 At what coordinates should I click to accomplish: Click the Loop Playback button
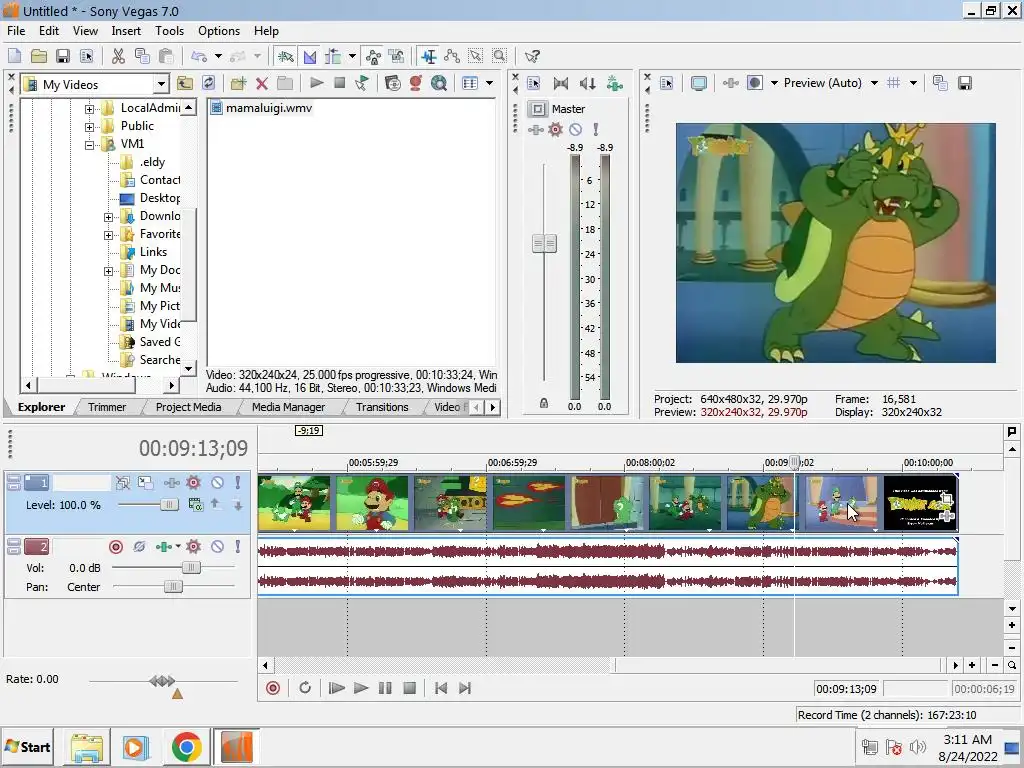tap(305, 688)
